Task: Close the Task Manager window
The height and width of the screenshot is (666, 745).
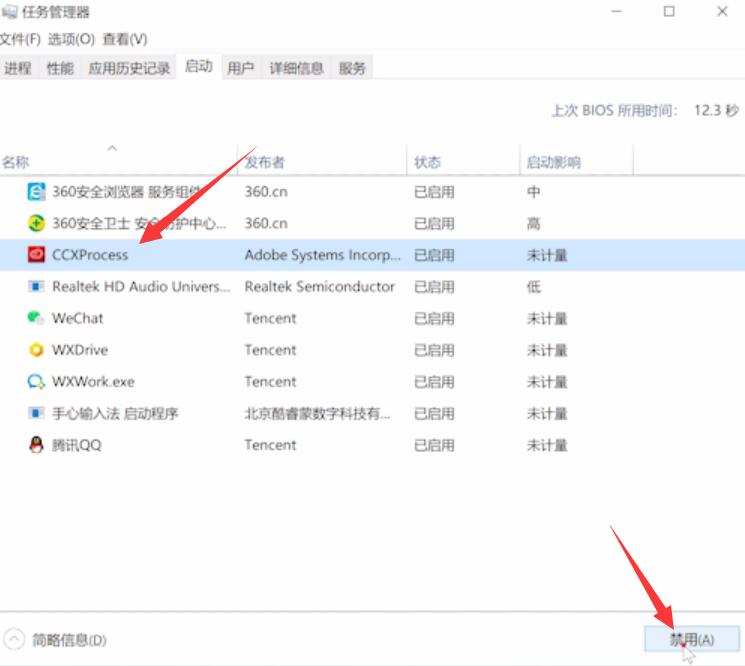Action: tap(722, 11)
